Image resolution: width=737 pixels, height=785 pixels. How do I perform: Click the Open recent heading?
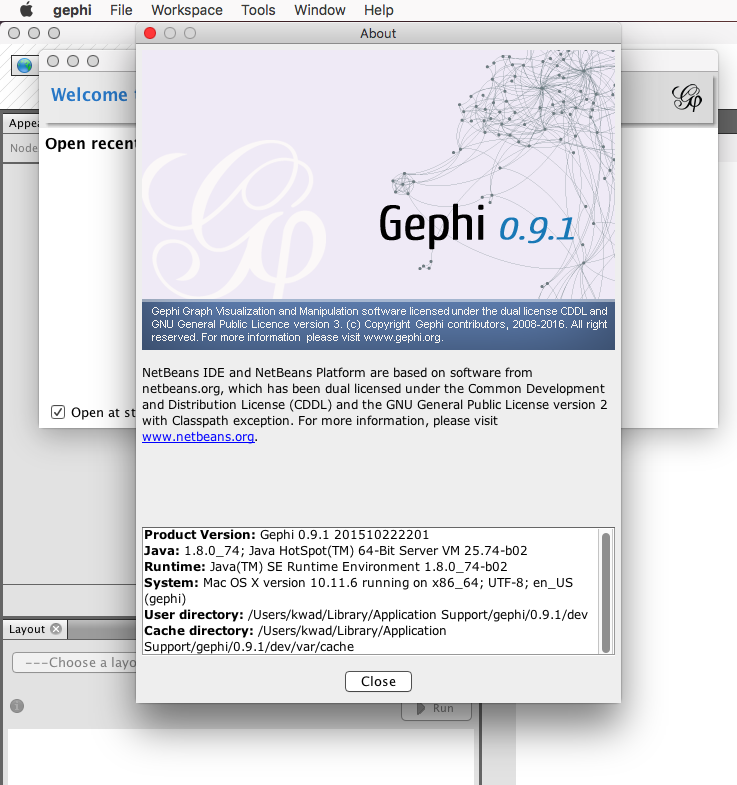click(90, 144)
